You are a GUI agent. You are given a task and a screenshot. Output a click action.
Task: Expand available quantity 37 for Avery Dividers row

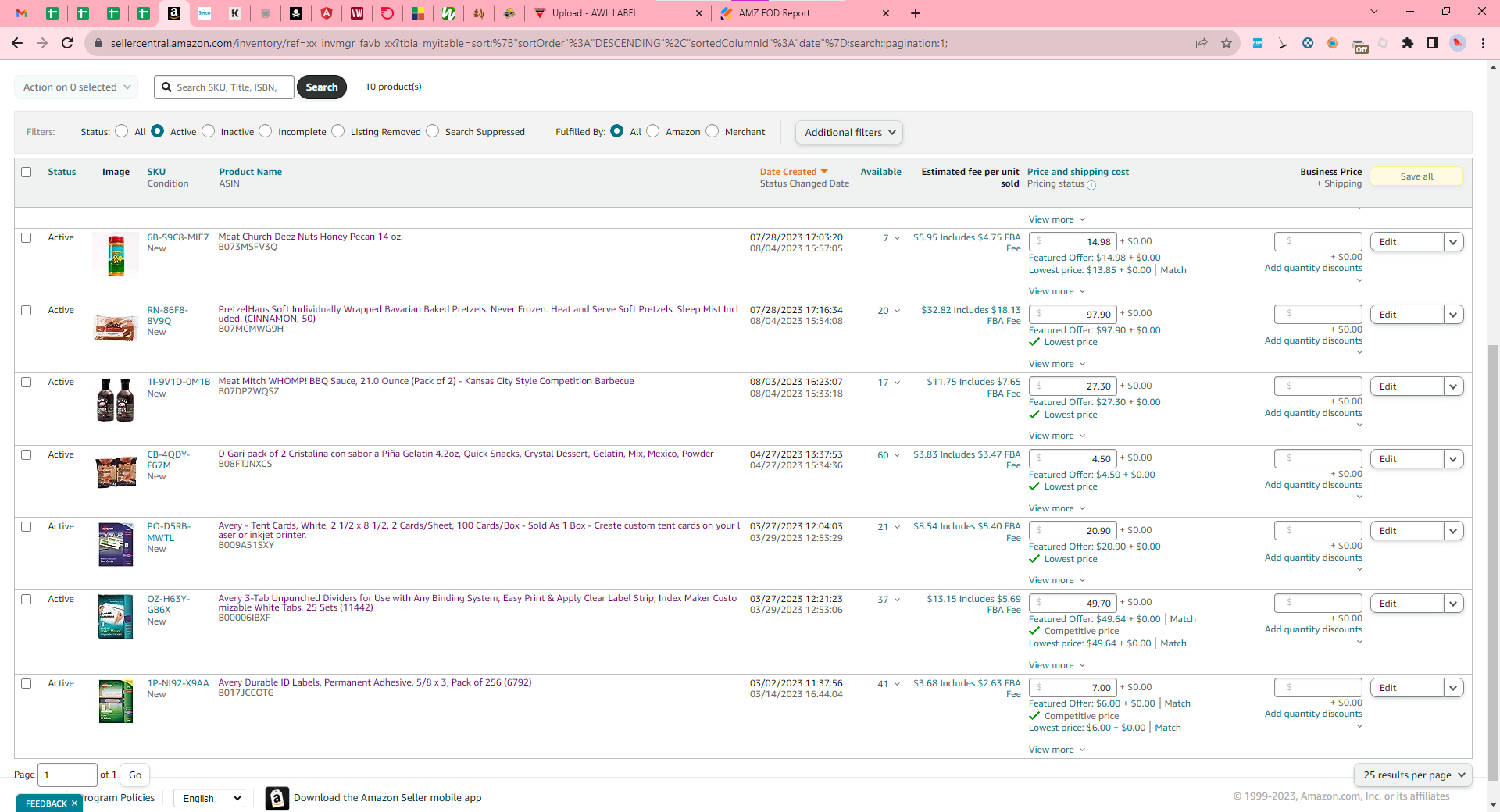point(889,600)
